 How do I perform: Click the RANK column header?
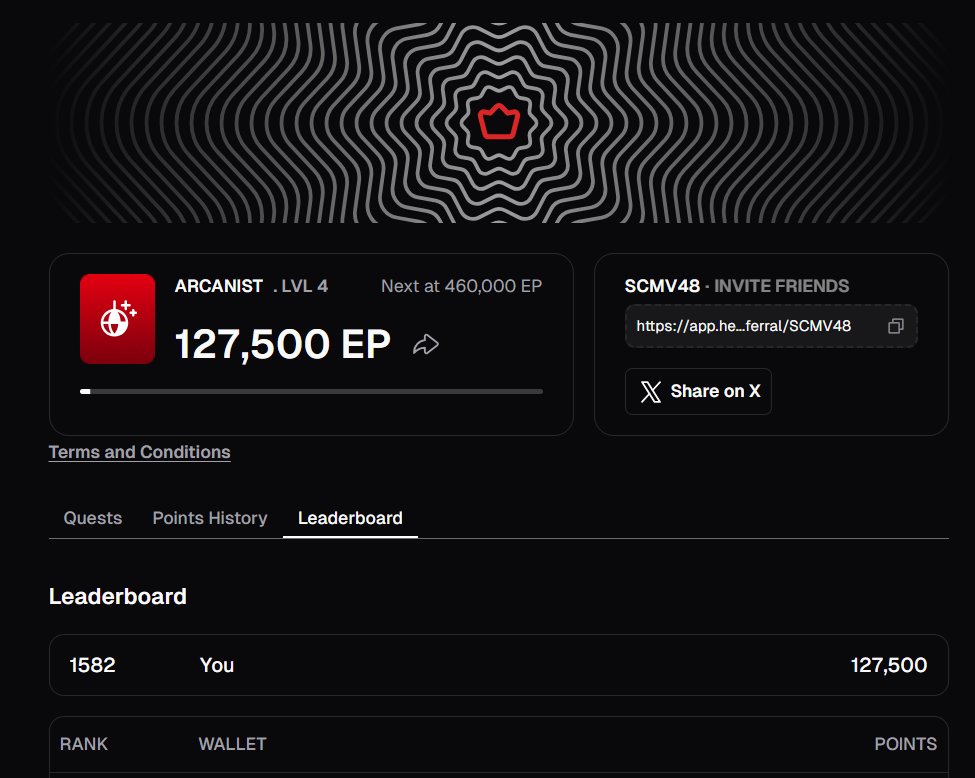(84, 744)
